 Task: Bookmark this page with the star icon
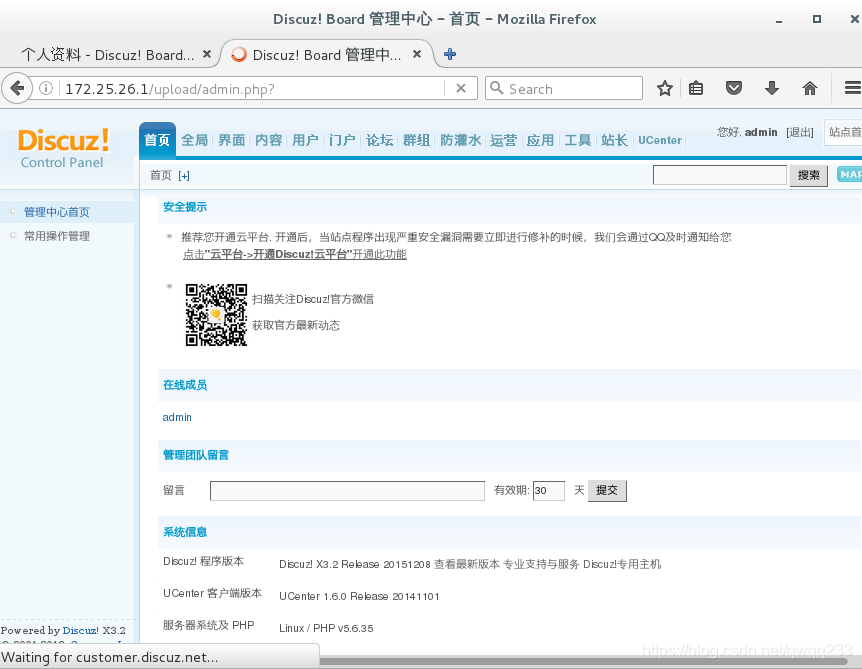665,88
